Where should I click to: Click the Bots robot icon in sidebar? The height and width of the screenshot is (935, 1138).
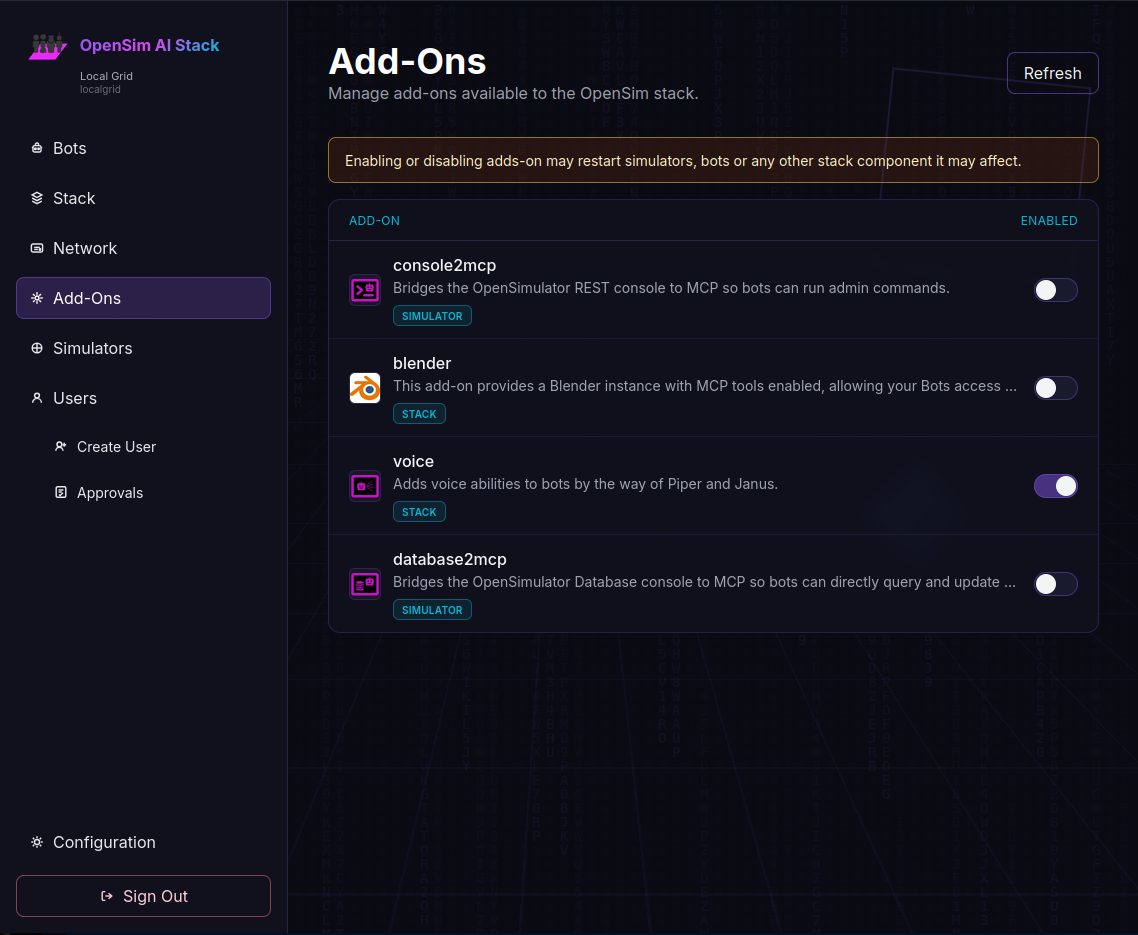click(x=37, y=148)
